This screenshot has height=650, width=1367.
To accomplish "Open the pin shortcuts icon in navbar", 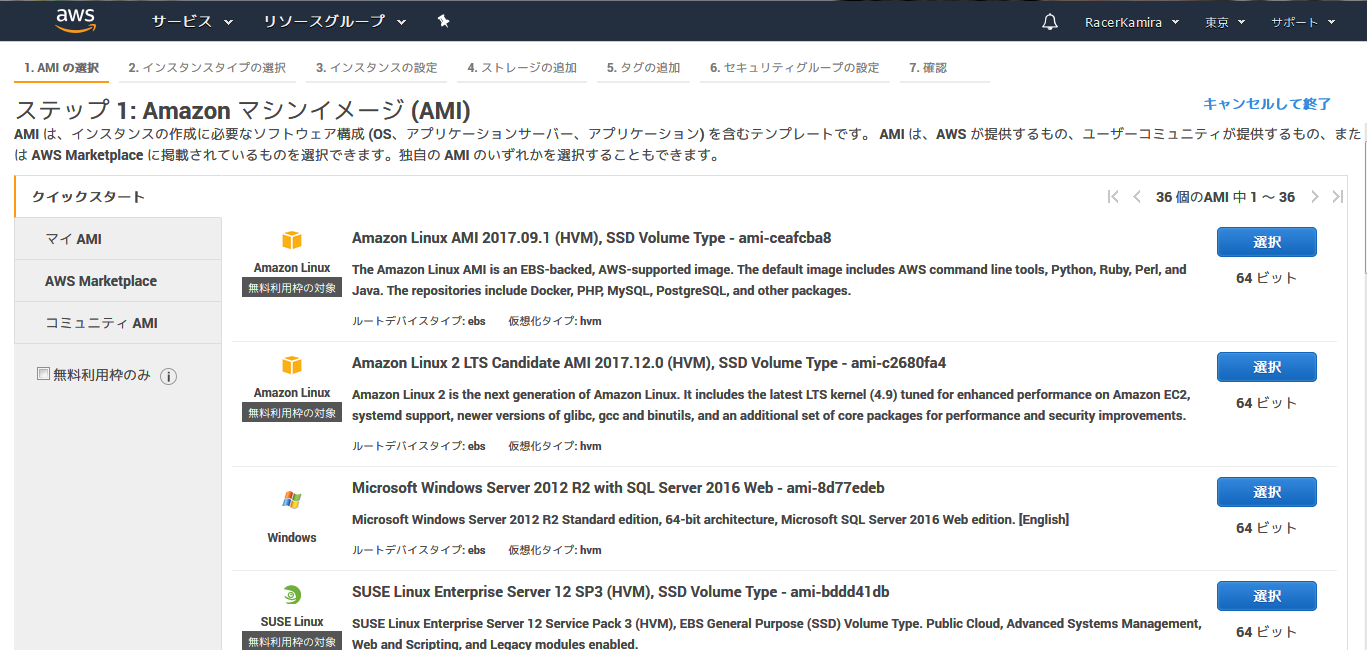I will (x=444, y=21).
